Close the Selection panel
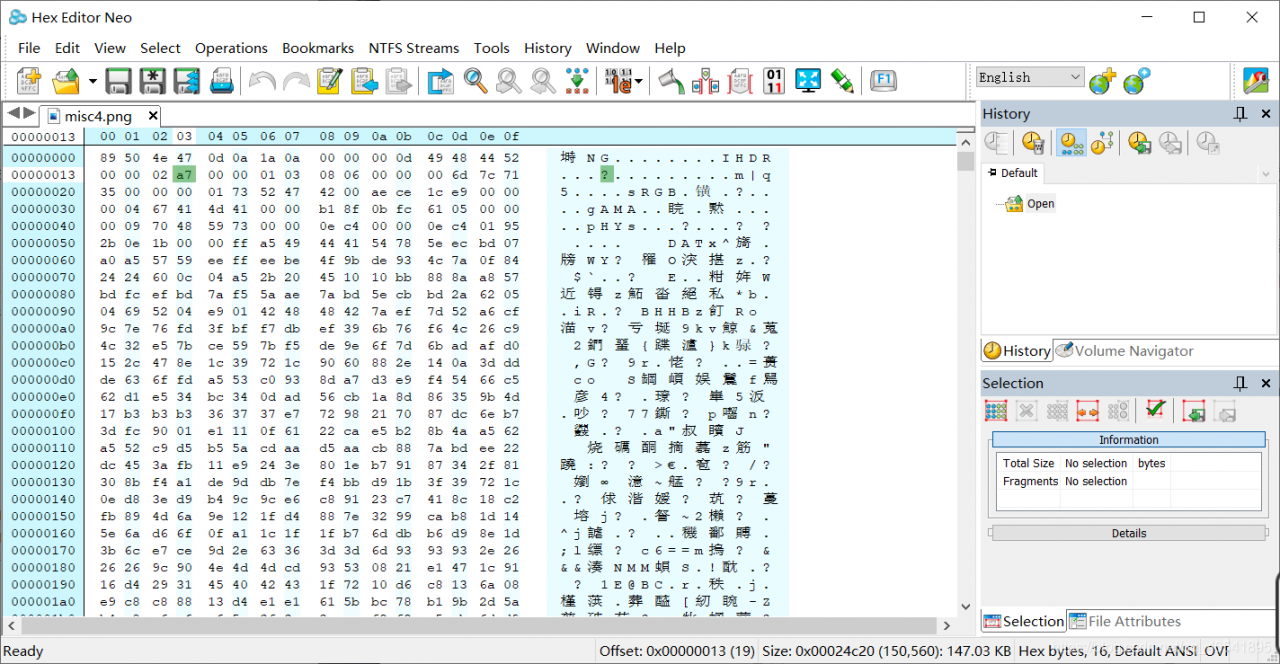 (1266, 383)
